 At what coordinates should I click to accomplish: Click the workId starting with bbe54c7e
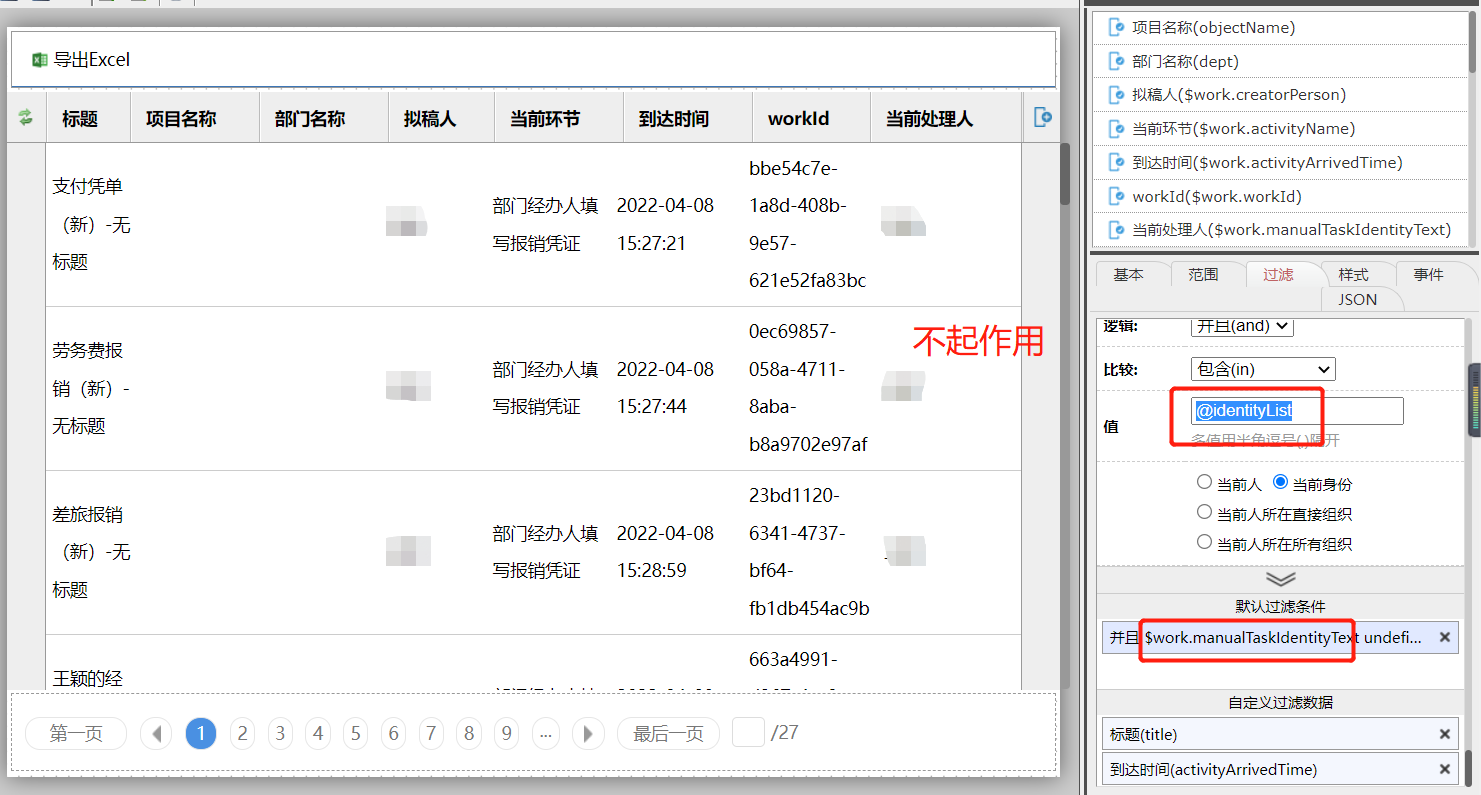click(x=808, y=224)
